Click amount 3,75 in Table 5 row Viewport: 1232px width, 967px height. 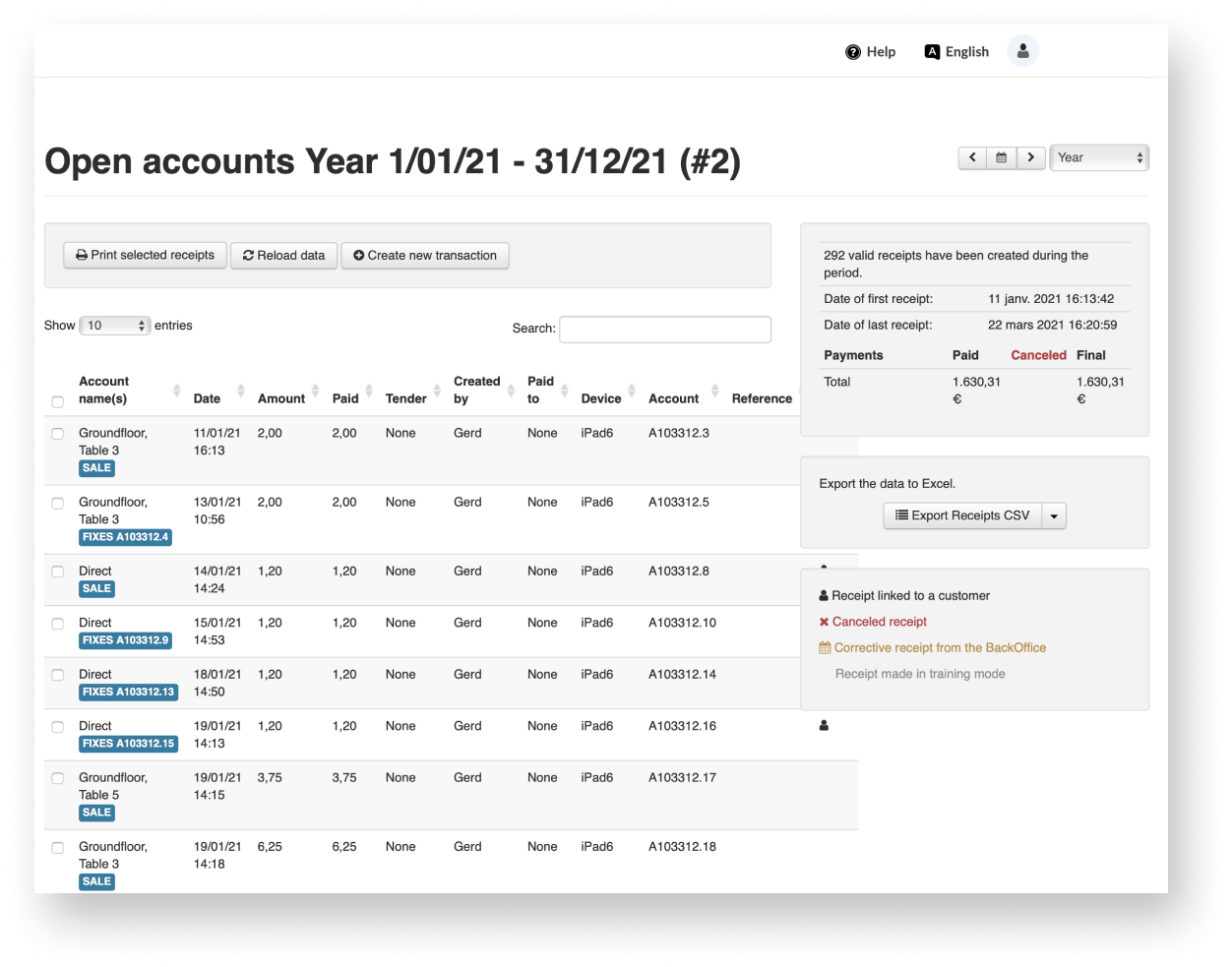(x=270, y=778)
